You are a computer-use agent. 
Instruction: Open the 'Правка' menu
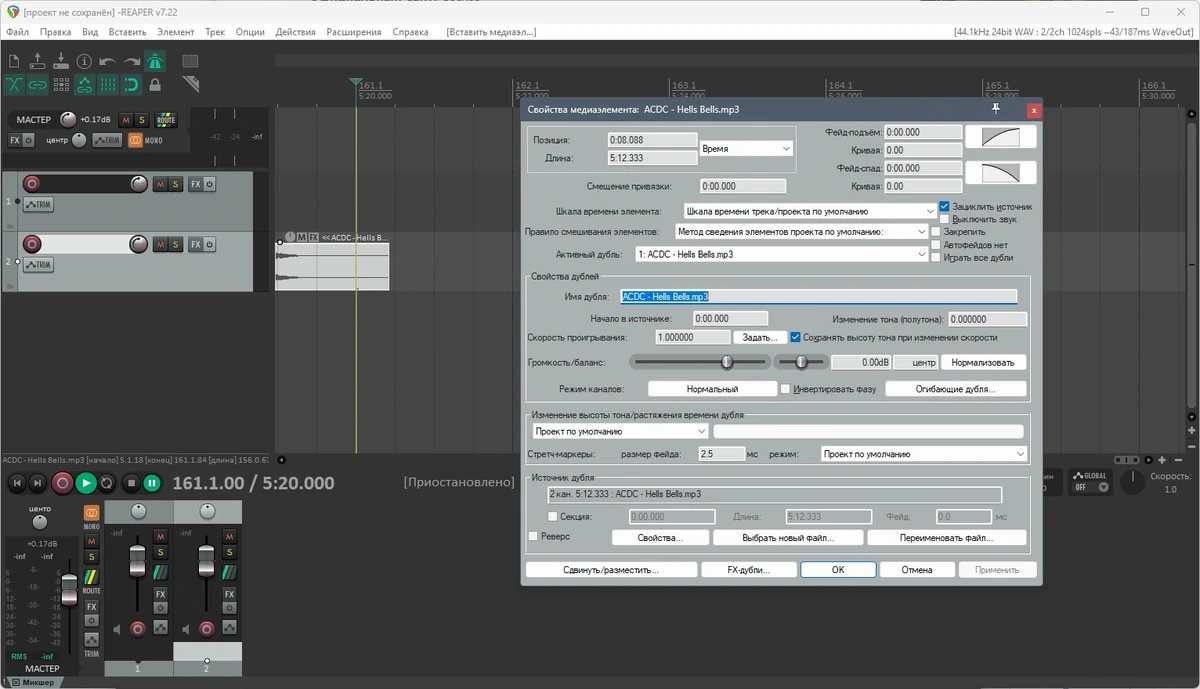click(x=55, y=32)
